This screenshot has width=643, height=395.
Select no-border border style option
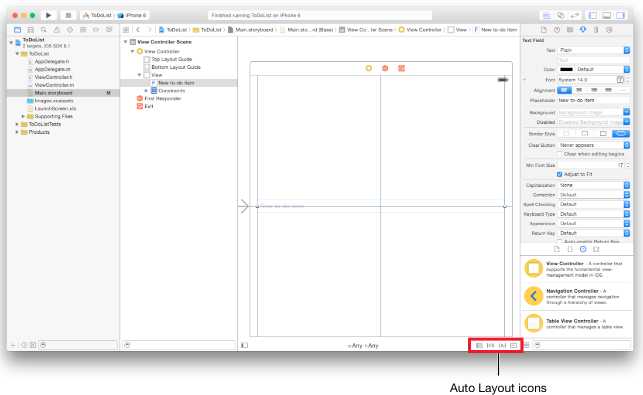tap(567, 134)
